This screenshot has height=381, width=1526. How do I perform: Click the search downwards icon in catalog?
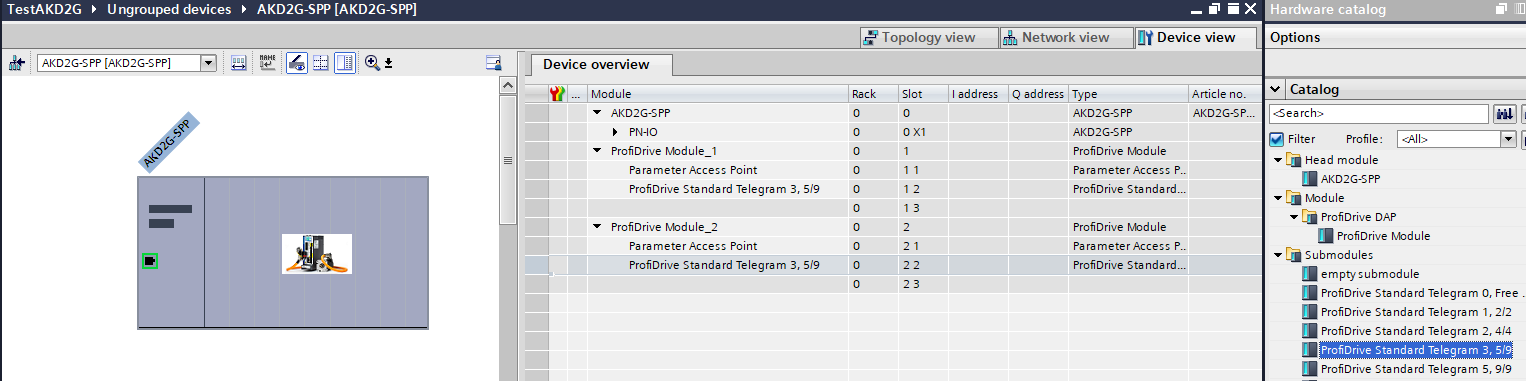[x=1504, y=114]
